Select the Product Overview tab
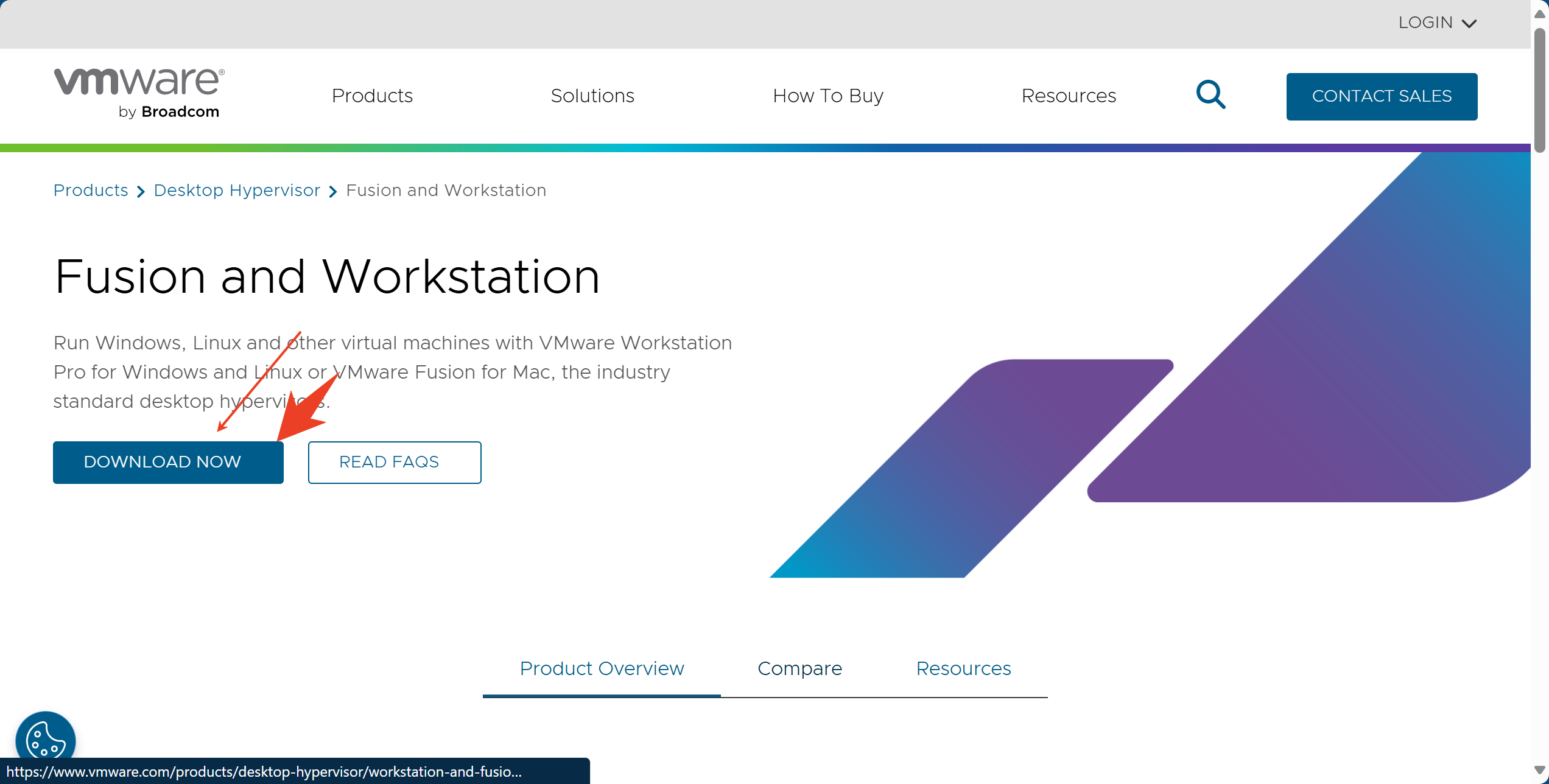 point(602,668)
